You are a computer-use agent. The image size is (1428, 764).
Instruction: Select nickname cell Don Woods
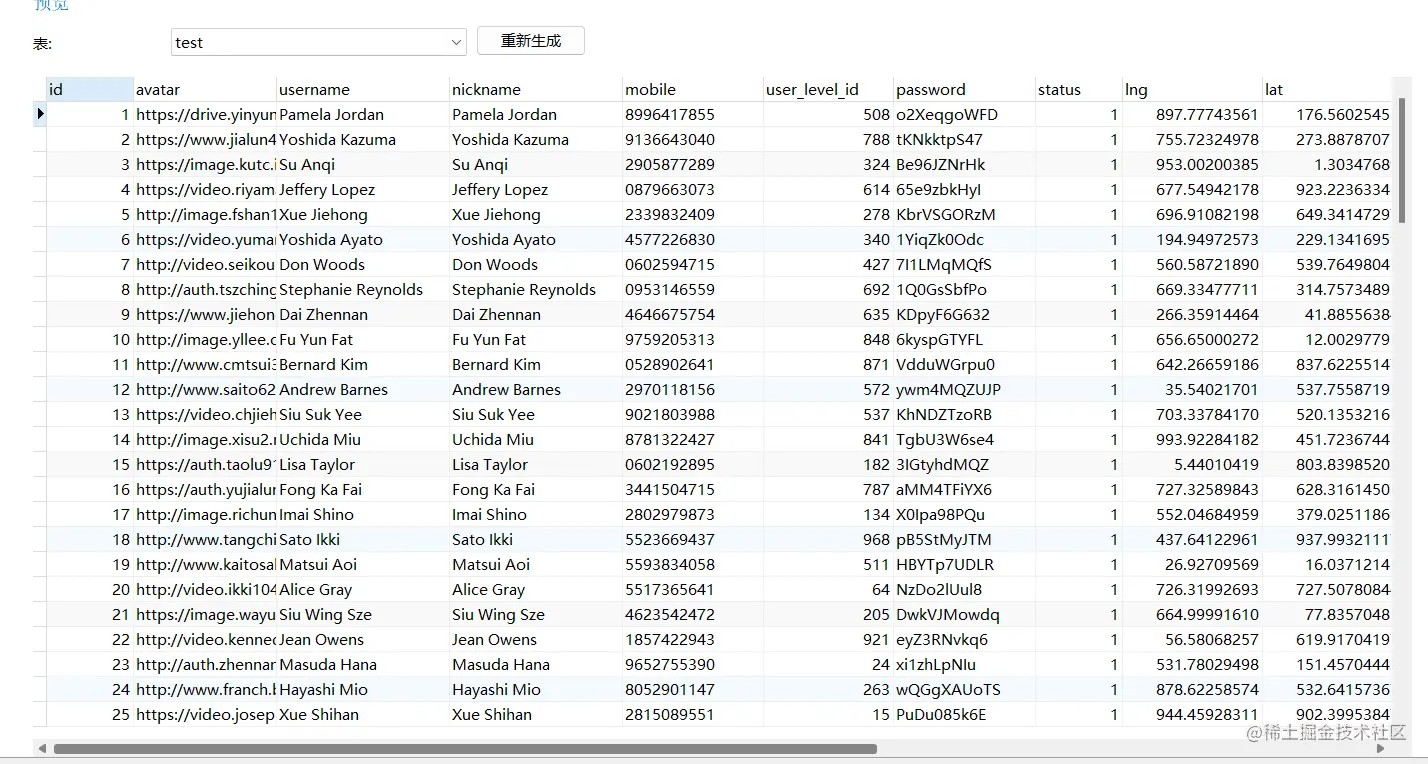tap(536, 264)
